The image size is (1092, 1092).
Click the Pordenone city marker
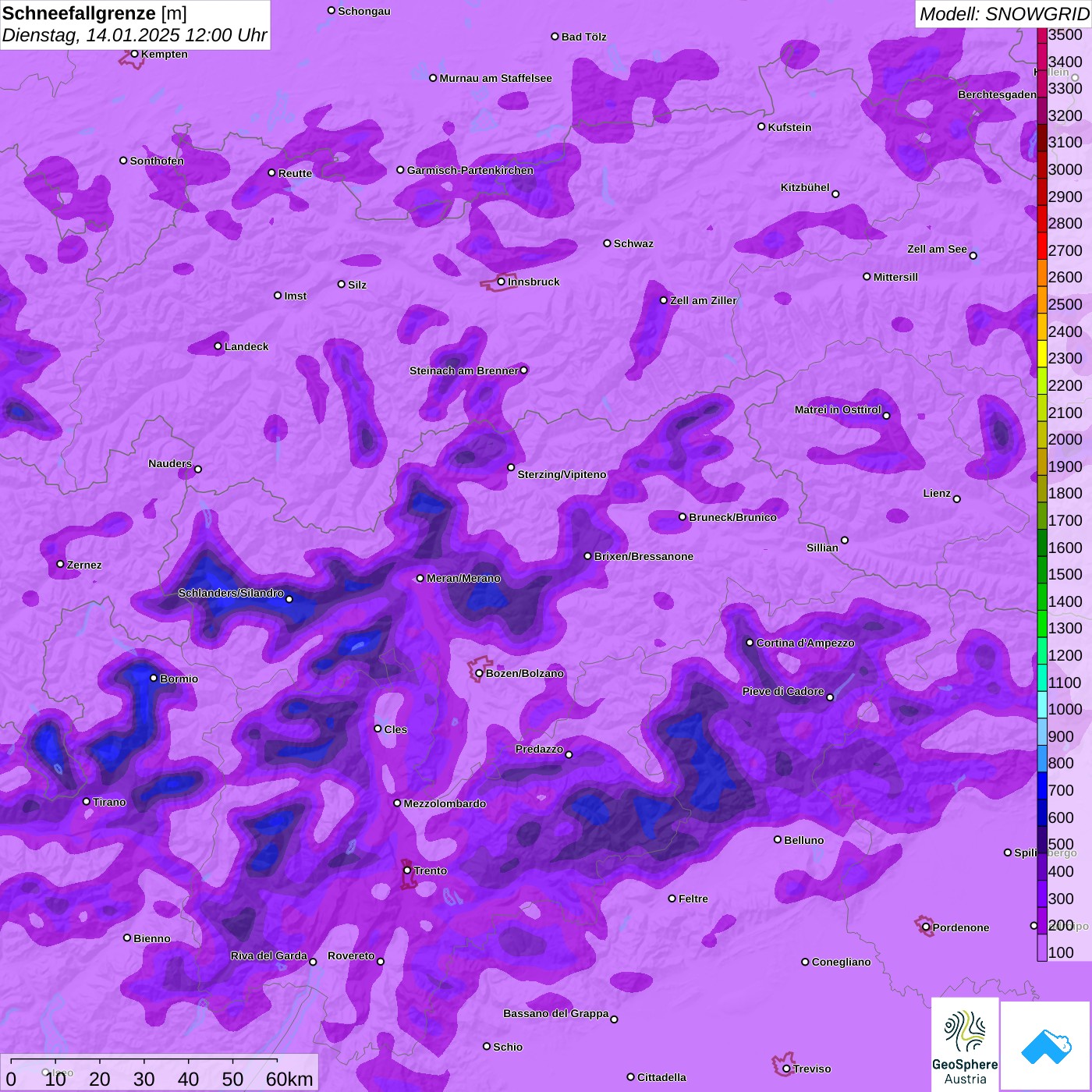pyautogui.click(x=926, y=927)
